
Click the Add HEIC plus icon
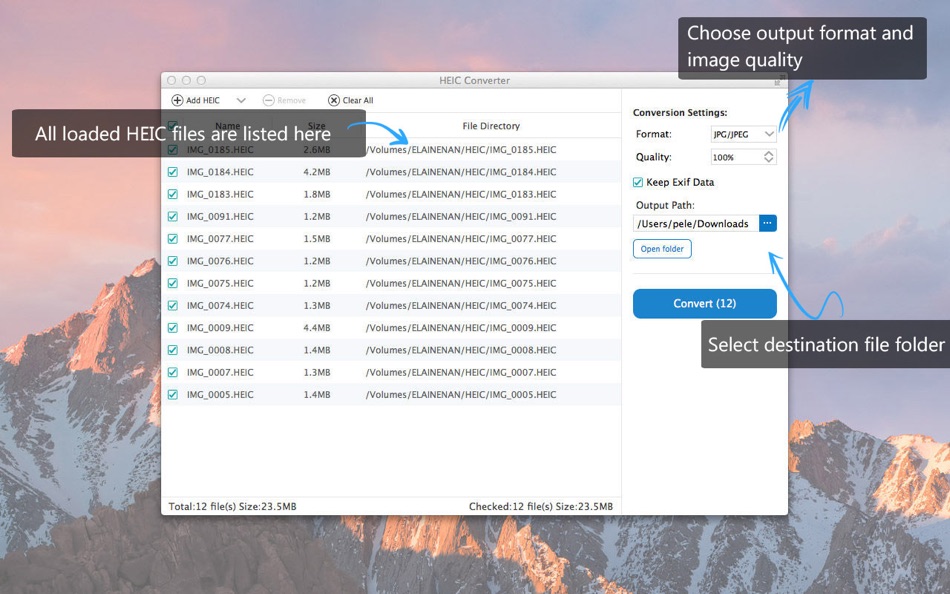click(x=177, y=99)
